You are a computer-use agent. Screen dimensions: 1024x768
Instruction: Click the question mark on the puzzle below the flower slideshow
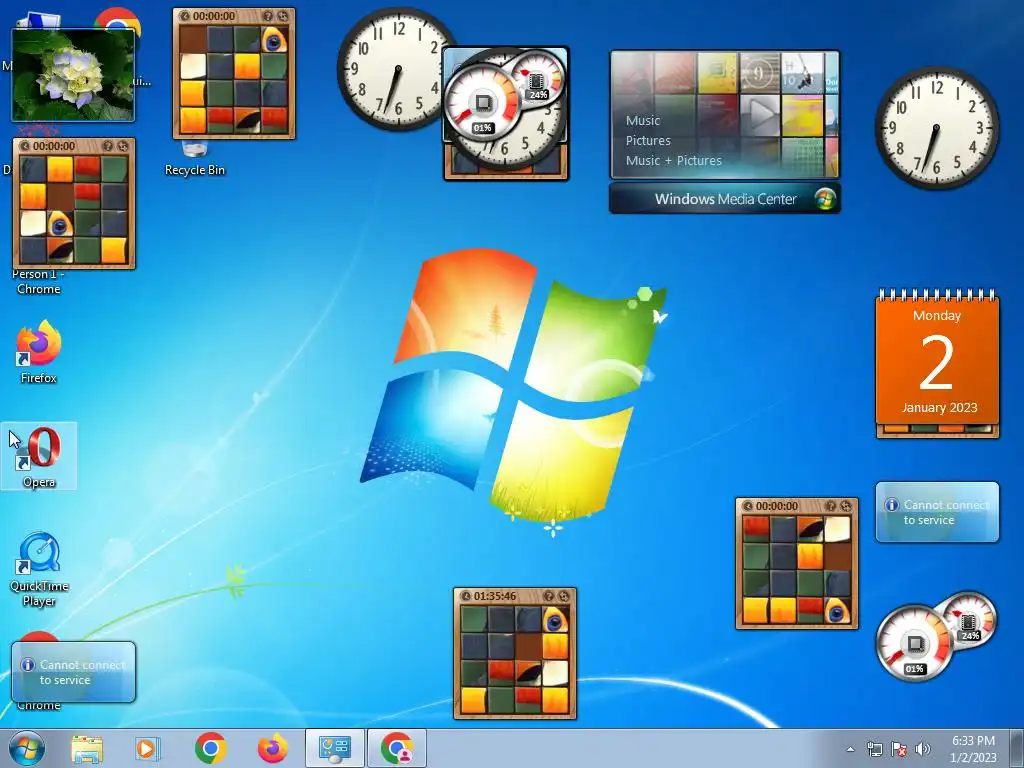pos(108,146)
